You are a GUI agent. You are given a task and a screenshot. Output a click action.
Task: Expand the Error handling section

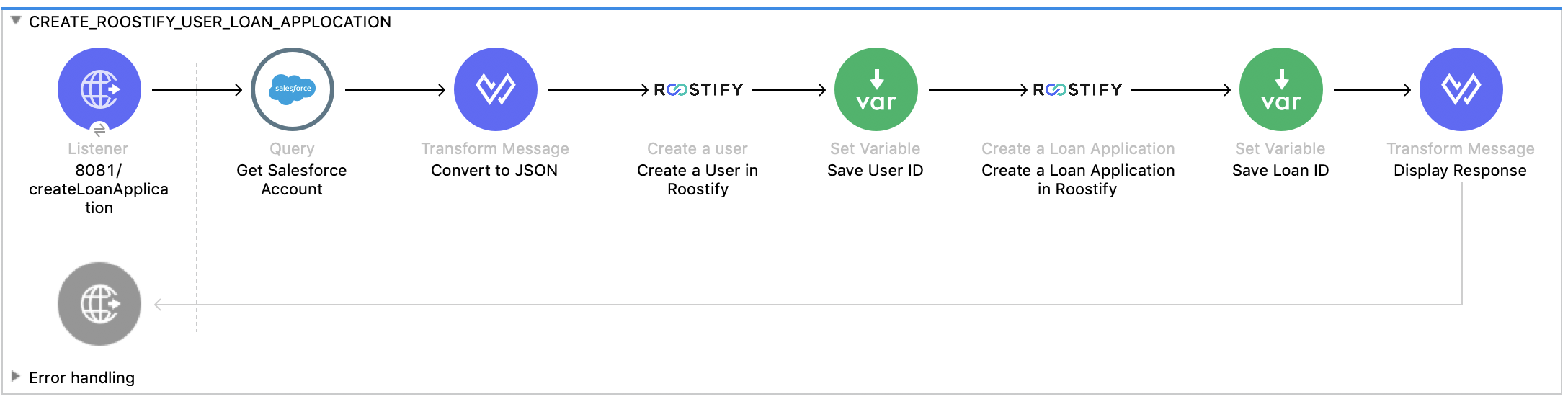click(x=15, y=376)
